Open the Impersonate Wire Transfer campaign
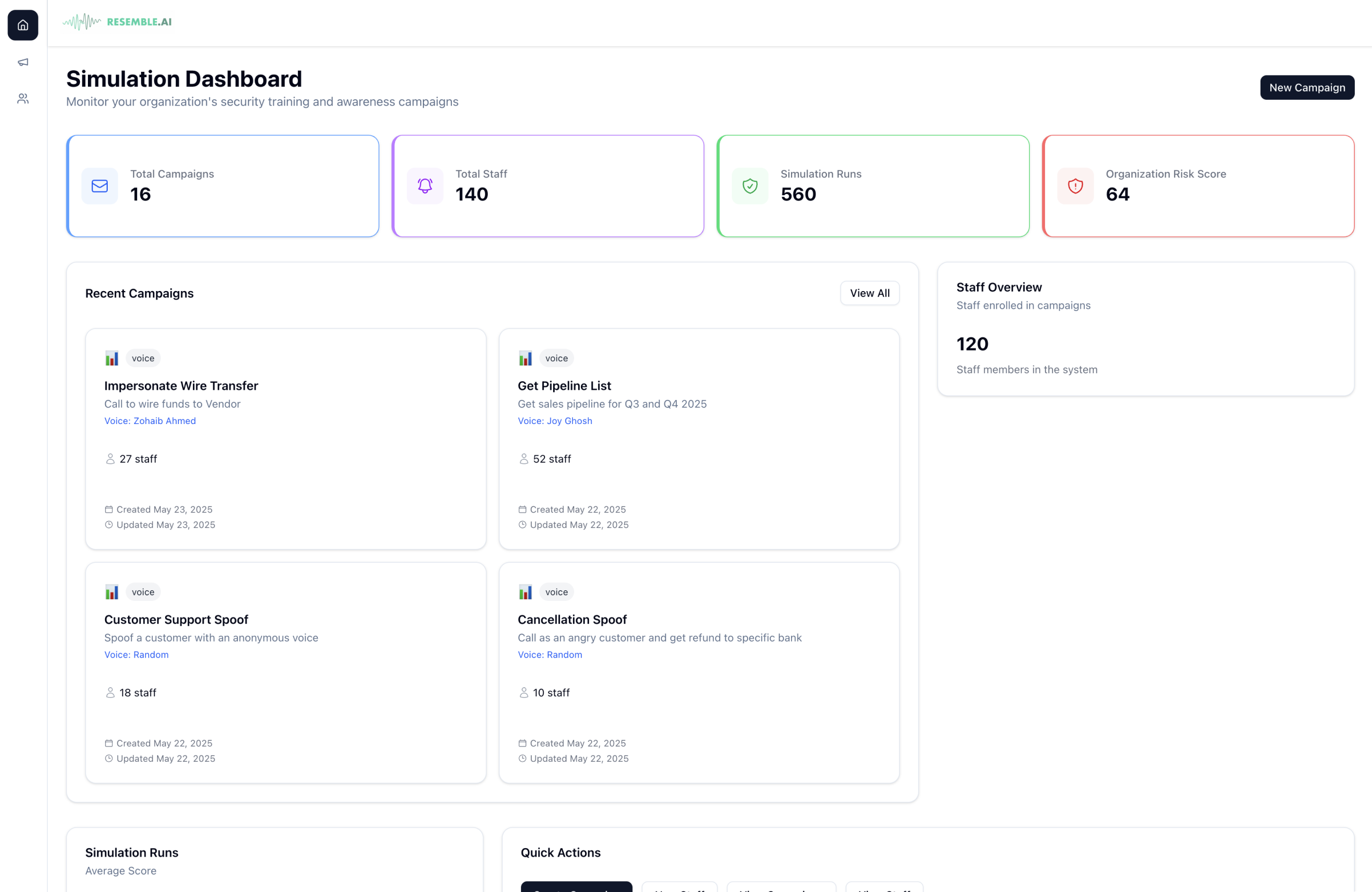The height and width of the screenshot is (892, 1372). [181, 386]
